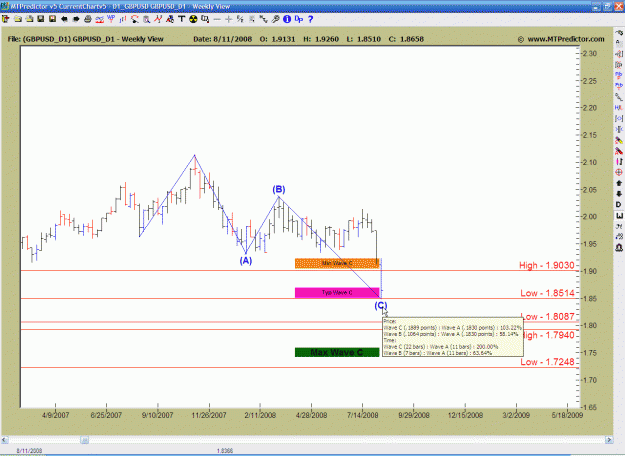Click the 'High - 1.9030' level label
Image resolution: width=625 pixels, height=456 pixels.
(546, 265)
